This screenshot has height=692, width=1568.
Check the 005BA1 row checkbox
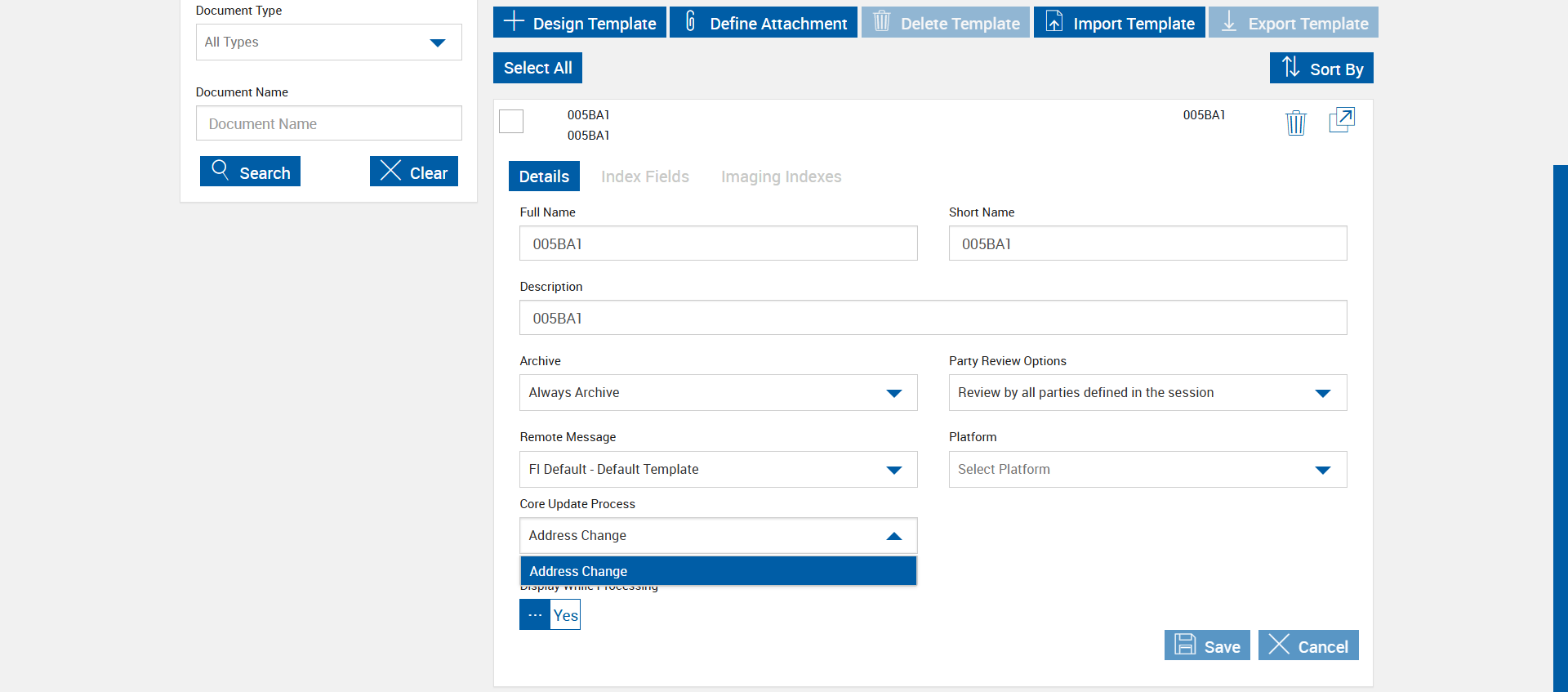[x=511, y=121]
